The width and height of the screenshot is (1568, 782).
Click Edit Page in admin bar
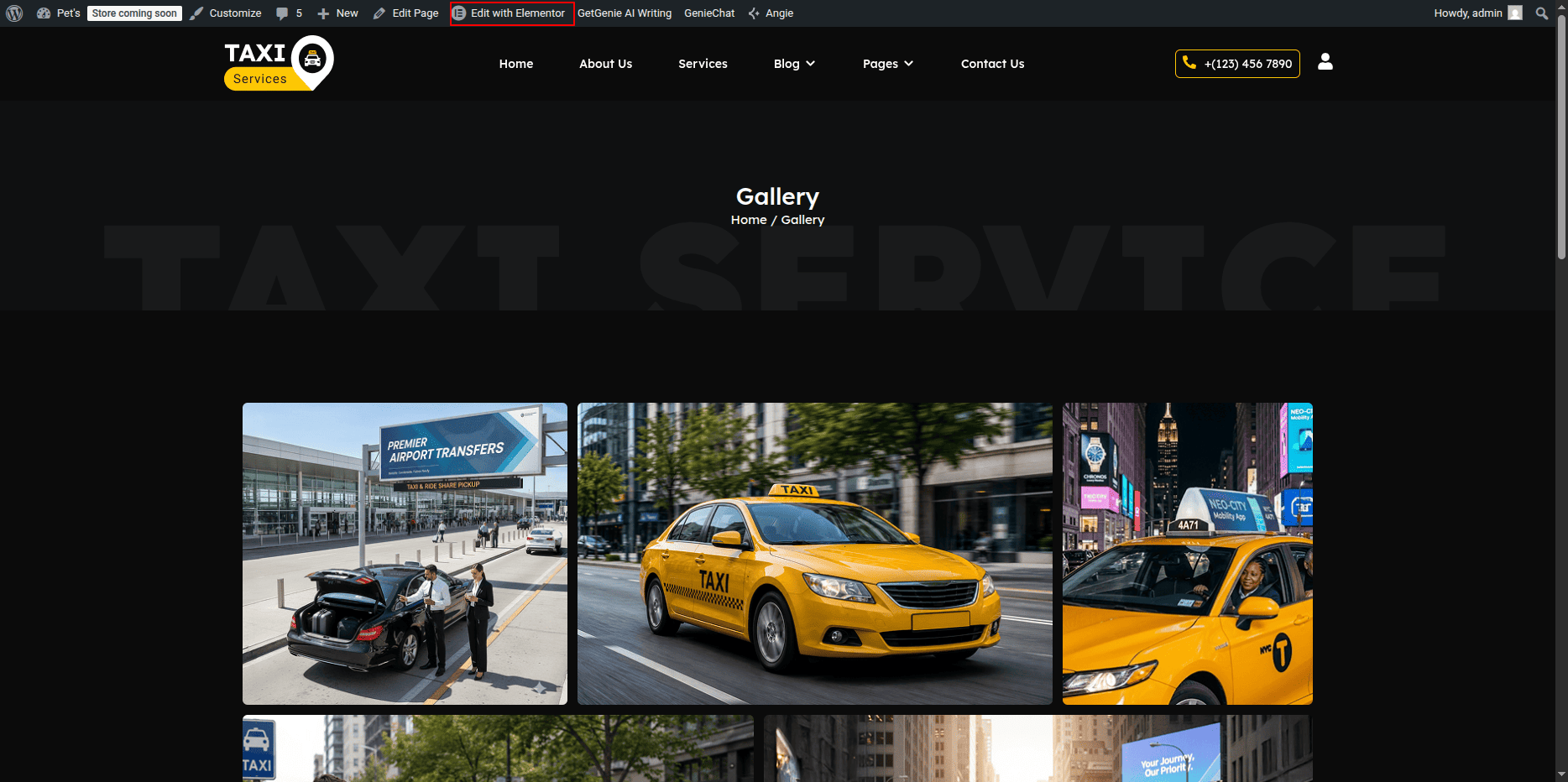406,13
